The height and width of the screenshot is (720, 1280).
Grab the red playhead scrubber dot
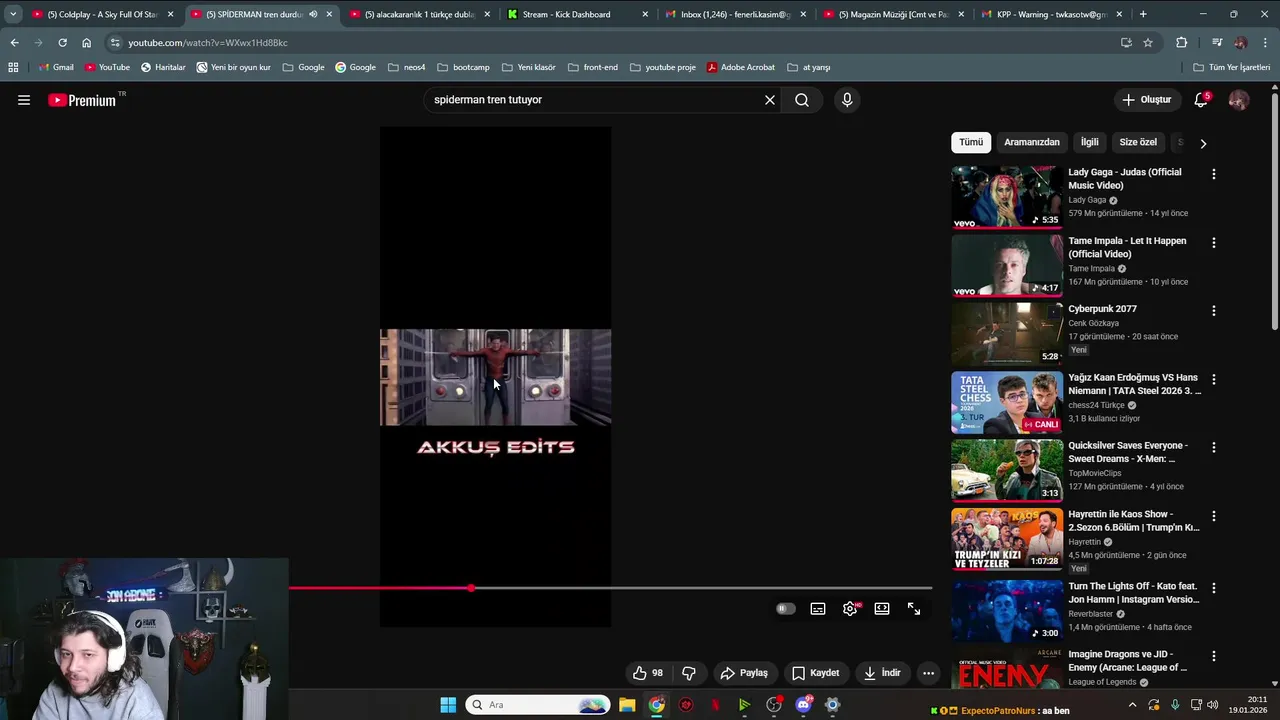point(471,588)
